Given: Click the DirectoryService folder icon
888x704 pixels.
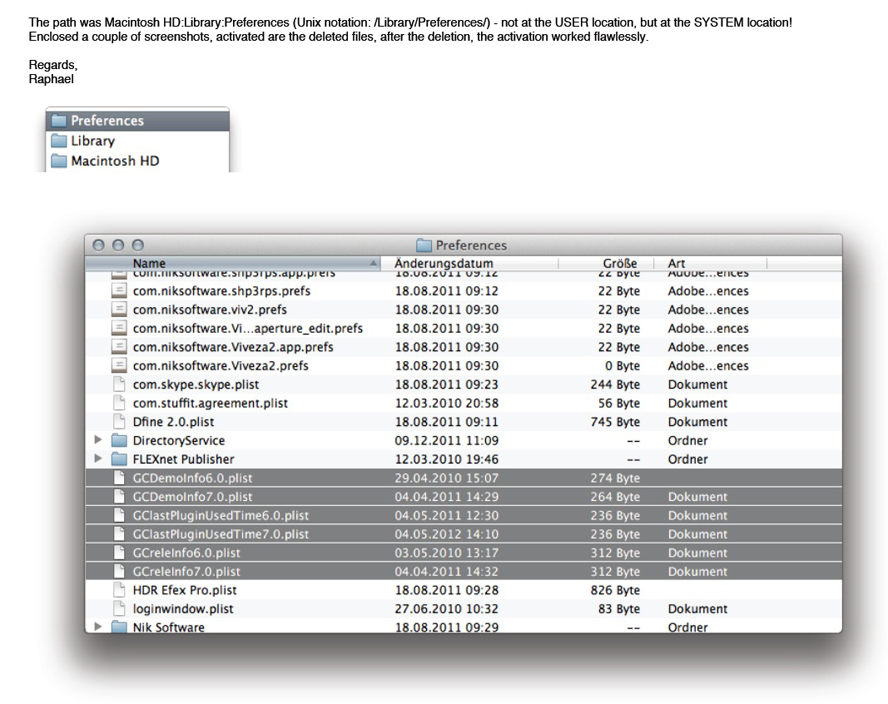Looking at the screenshot, I should coord(119,441).
